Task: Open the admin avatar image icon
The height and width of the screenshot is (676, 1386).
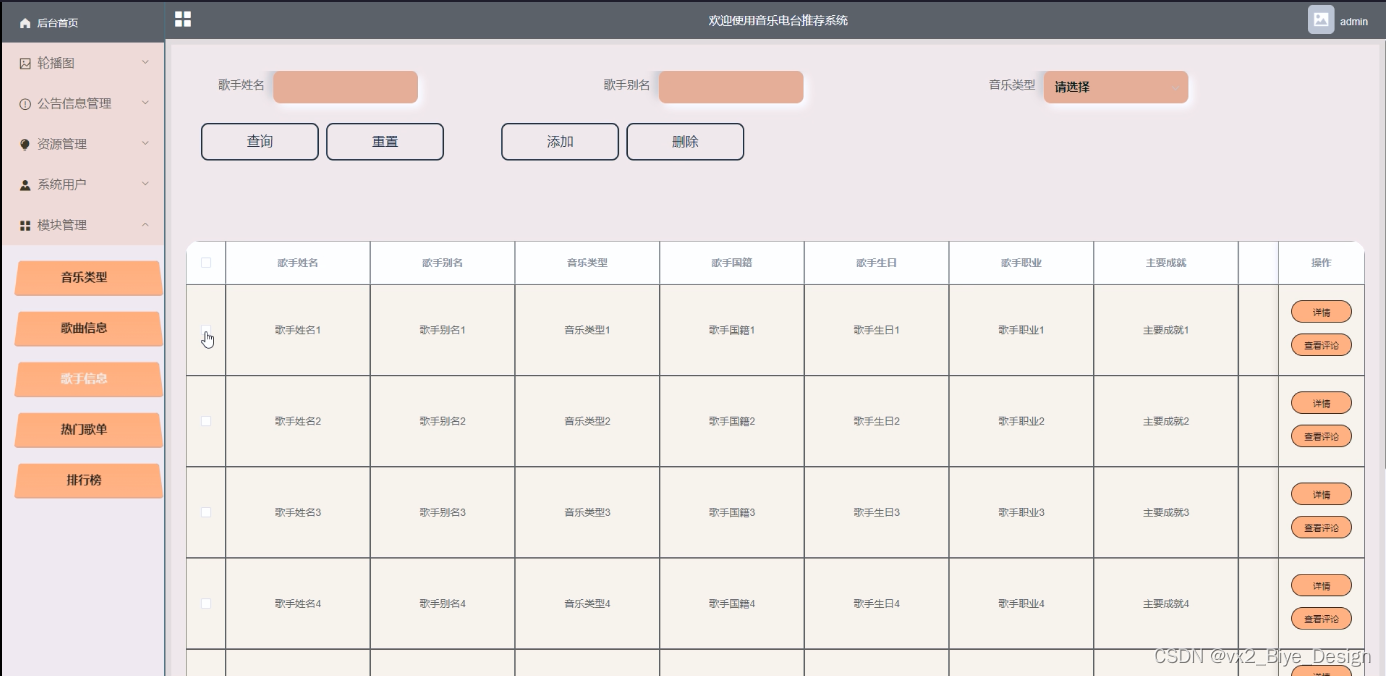Action: pos(1321,20)
